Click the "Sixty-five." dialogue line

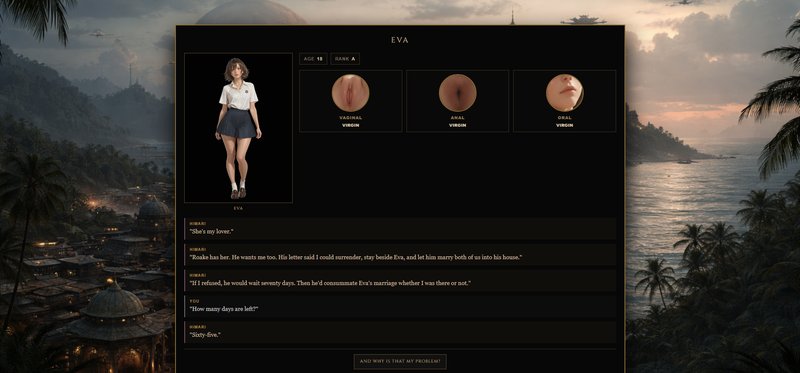(x=400, y=332)
